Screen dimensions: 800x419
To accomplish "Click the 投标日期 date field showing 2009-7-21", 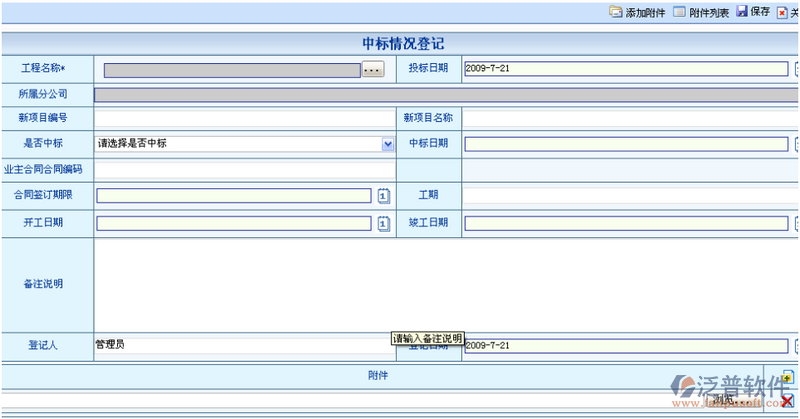I will point(626,69).
